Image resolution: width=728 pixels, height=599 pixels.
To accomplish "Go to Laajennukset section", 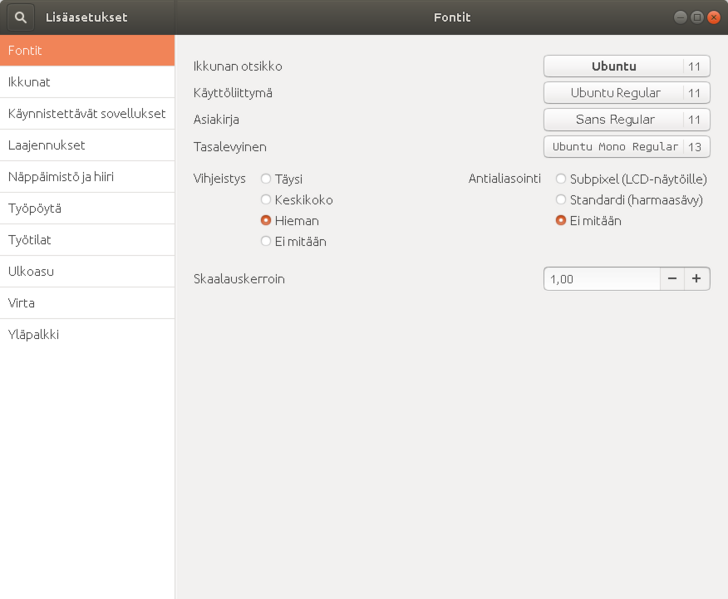I will (87, 145).
